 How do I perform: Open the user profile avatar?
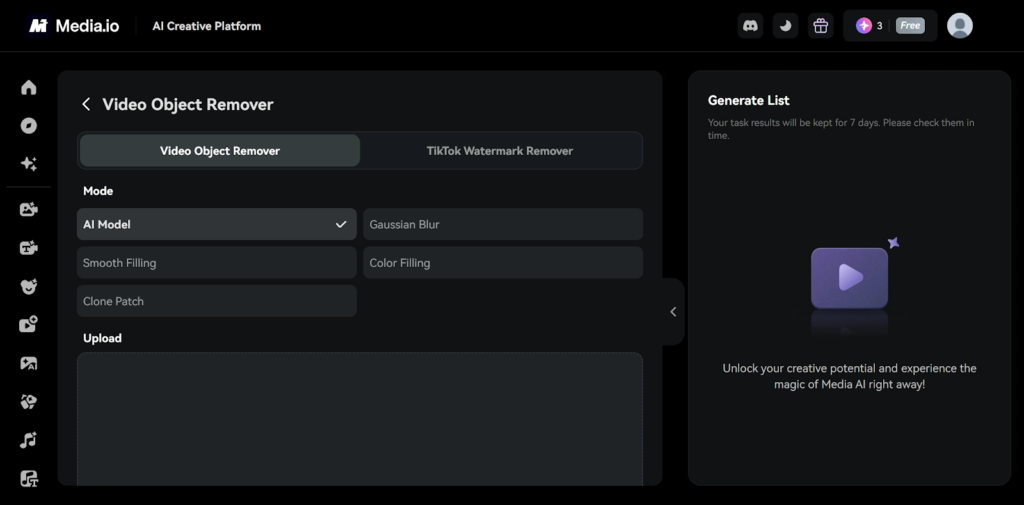(959, 26)
